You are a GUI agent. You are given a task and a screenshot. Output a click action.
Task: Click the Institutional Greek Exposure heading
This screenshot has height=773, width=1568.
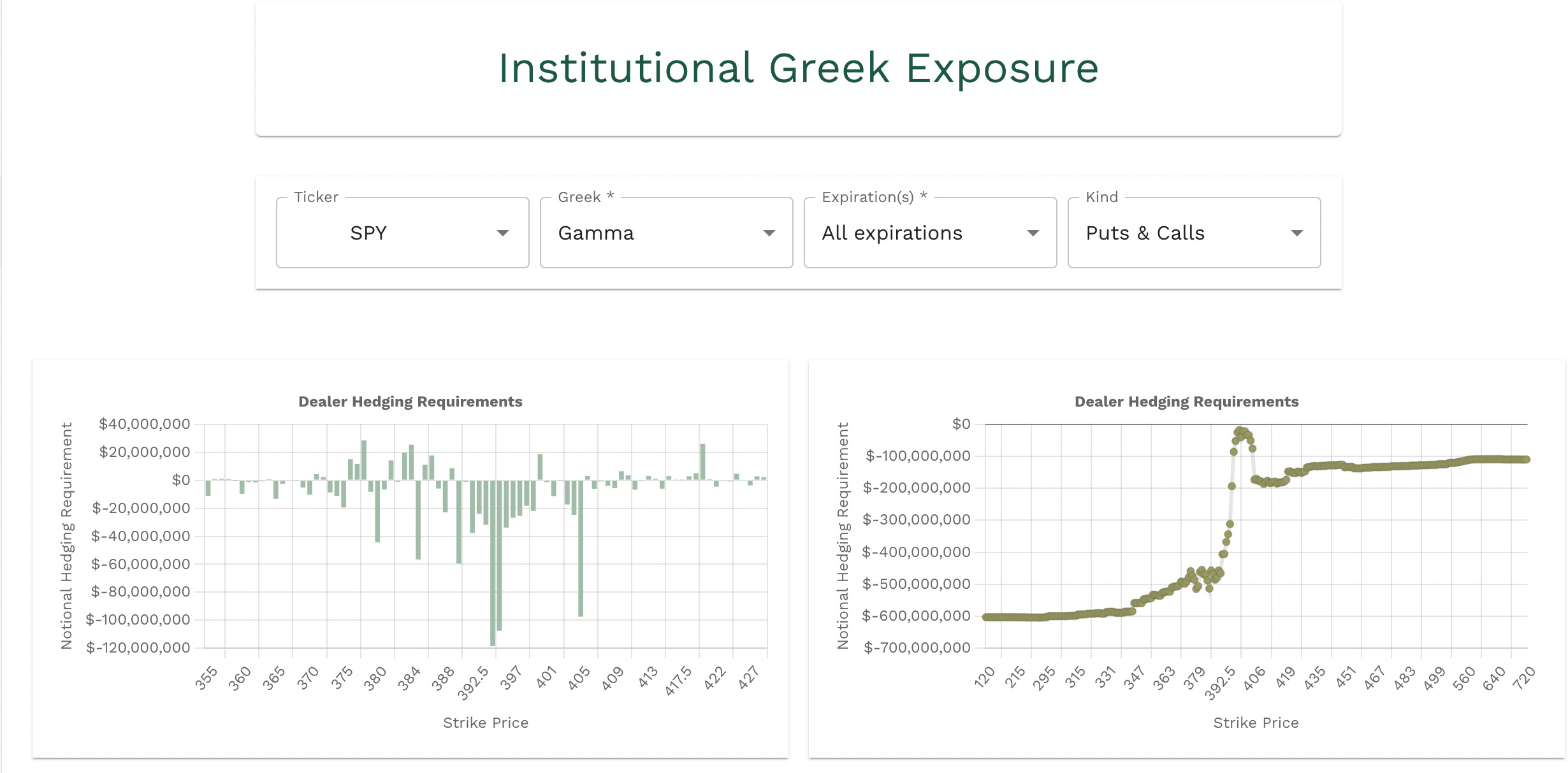click(x=798, y=68)
